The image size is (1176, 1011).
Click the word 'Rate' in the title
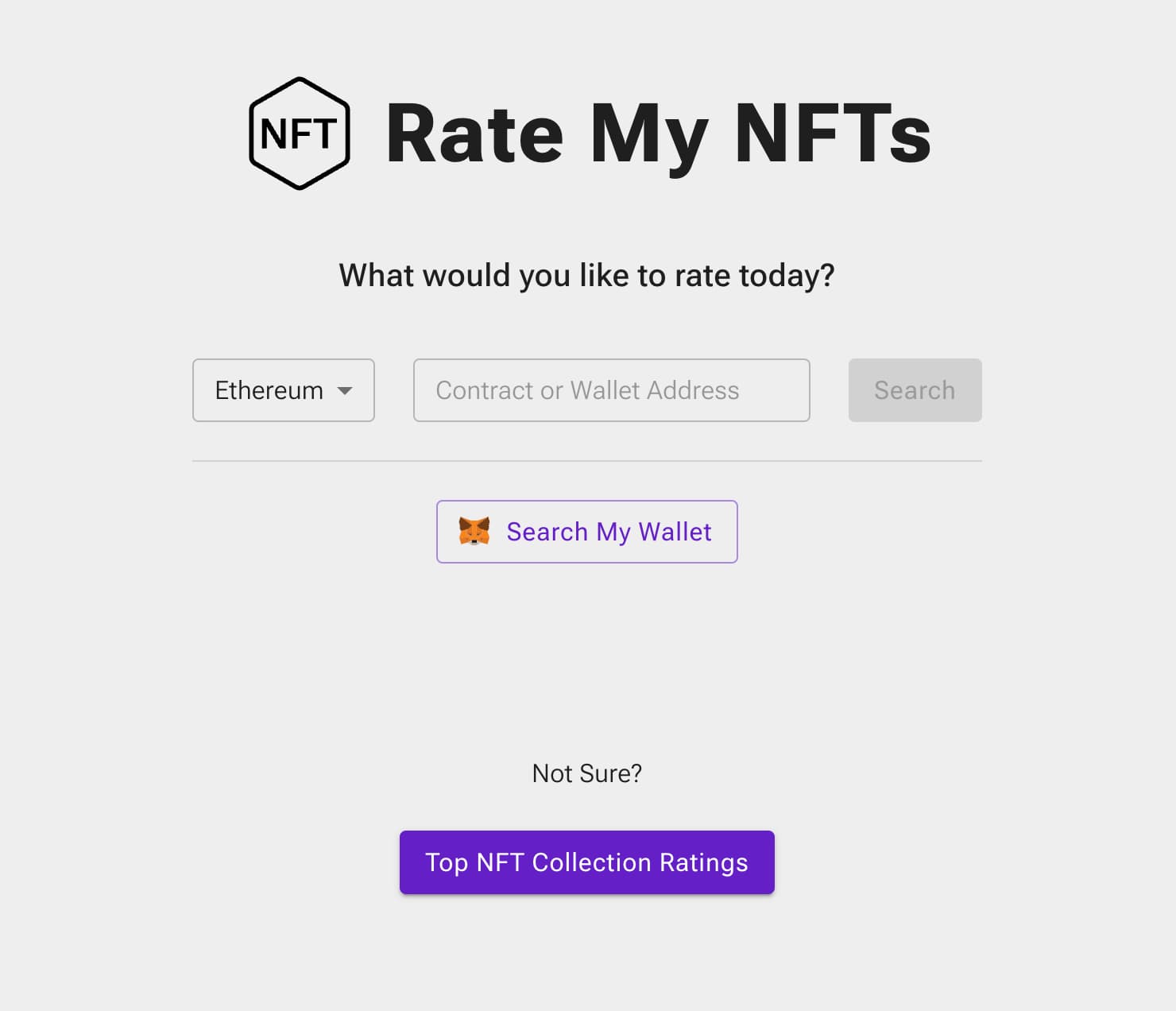(x=474, y=134)
